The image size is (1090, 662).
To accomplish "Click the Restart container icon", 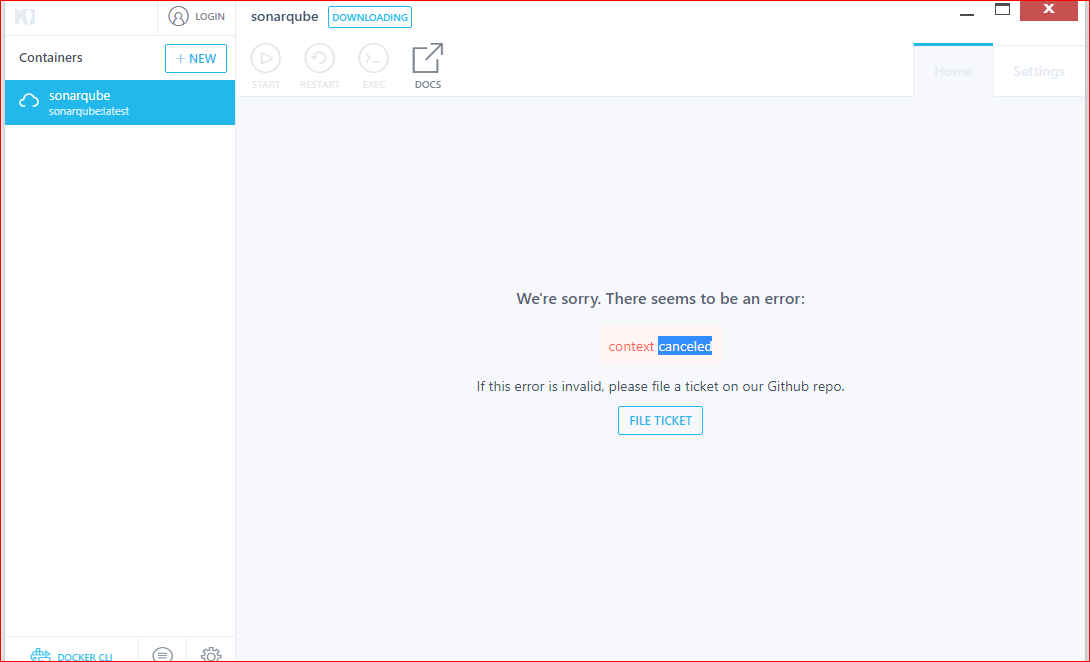I will click(x=320, y=59).
